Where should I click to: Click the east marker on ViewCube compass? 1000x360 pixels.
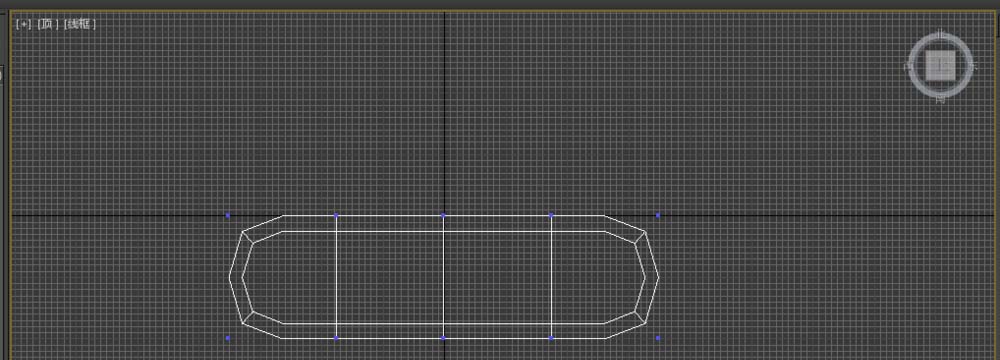coord(973,65)
